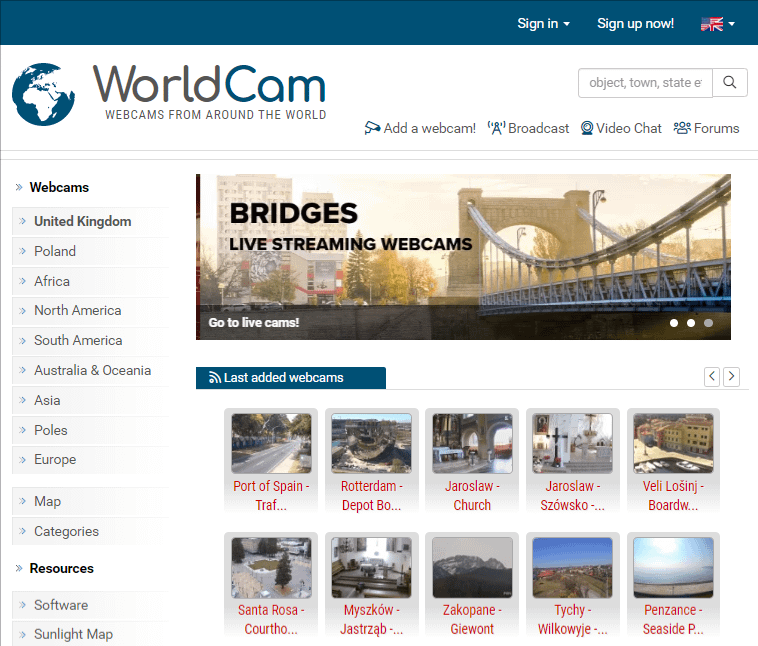Click the Sign up now! link
The width and height of the screenshot is (758, 646).
pos(635,23)
